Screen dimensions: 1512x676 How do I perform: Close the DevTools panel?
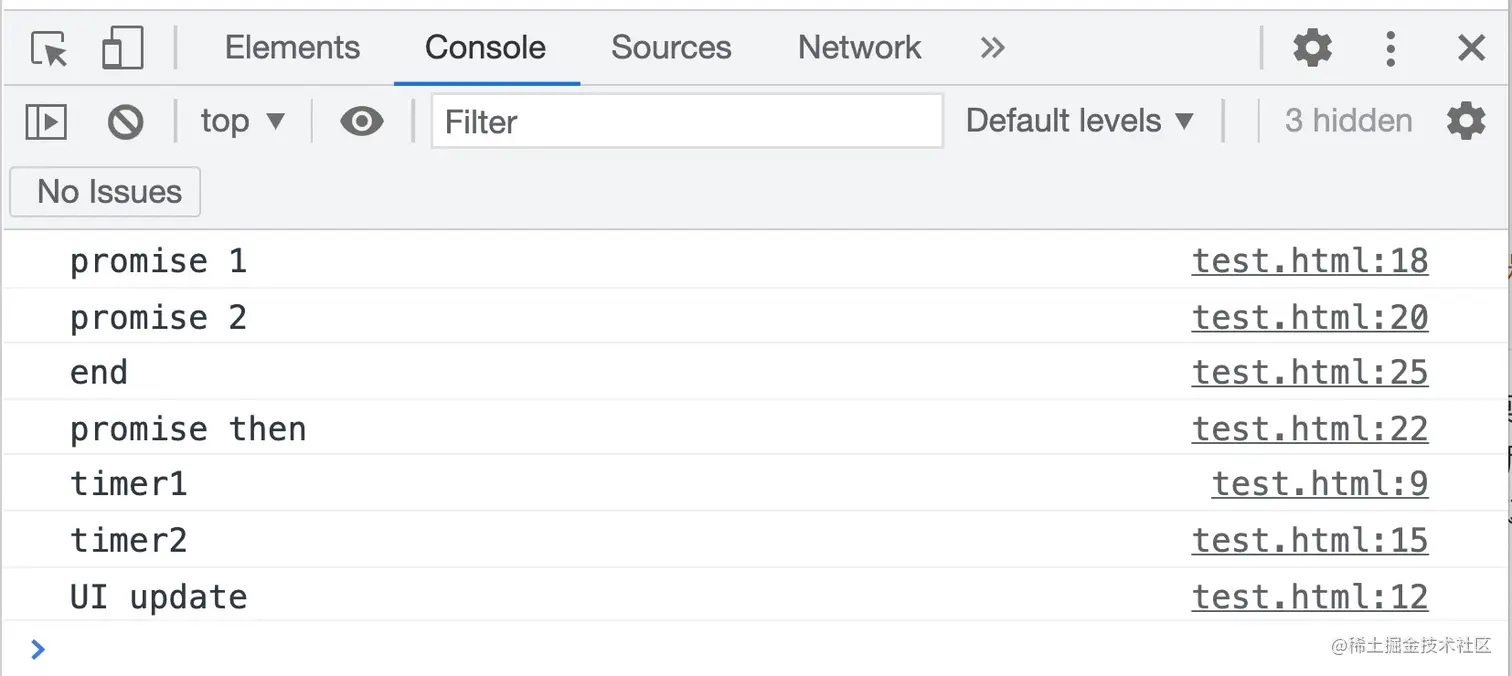click(x=1471, y=47)
